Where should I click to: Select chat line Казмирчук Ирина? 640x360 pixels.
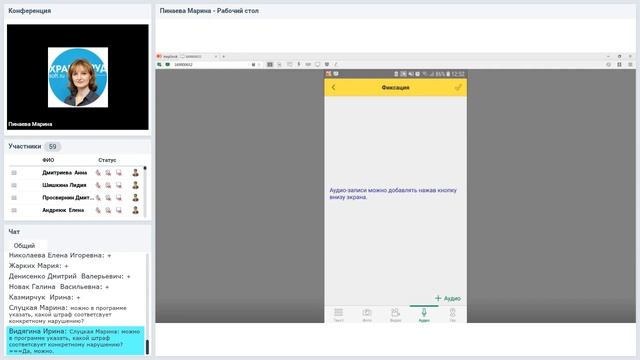click(44, 297)
